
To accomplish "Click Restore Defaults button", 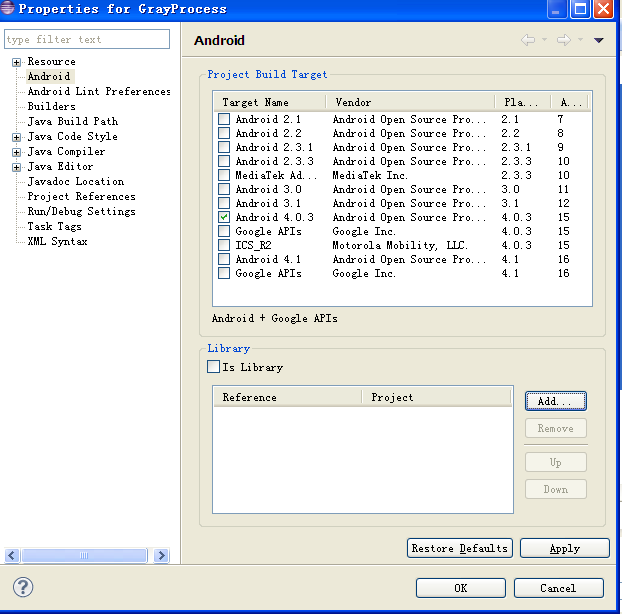I will click(x=460, y=548).
